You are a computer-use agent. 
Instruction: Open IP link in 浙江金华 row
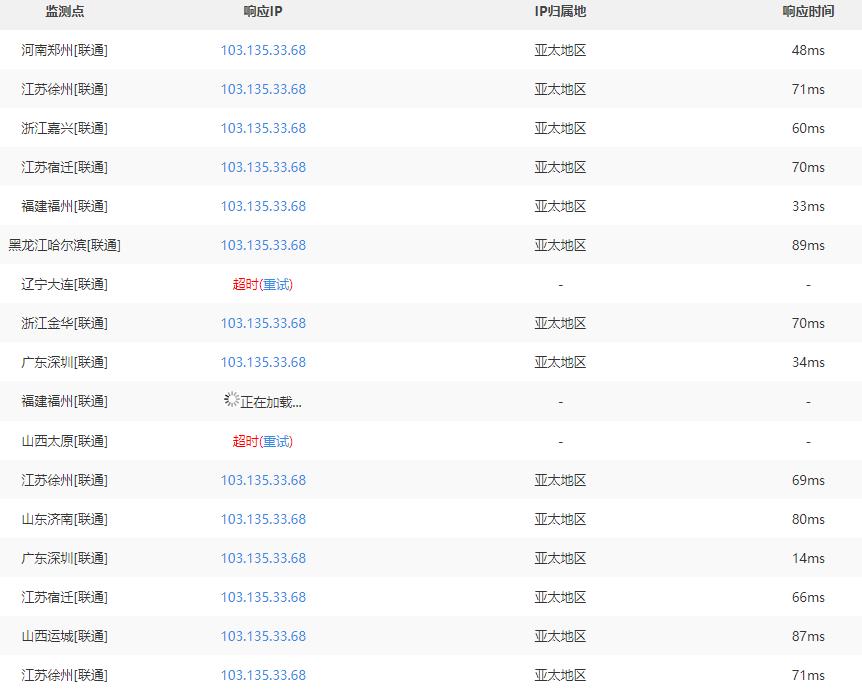(x=263, y=323)
